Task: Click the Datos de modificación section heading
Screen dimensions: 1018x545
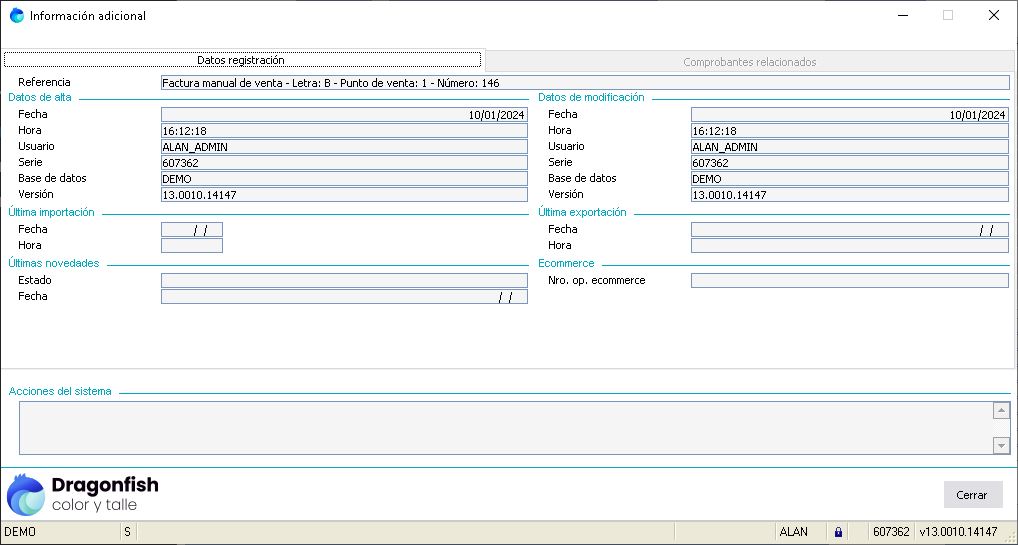Action: pos(591,97)
